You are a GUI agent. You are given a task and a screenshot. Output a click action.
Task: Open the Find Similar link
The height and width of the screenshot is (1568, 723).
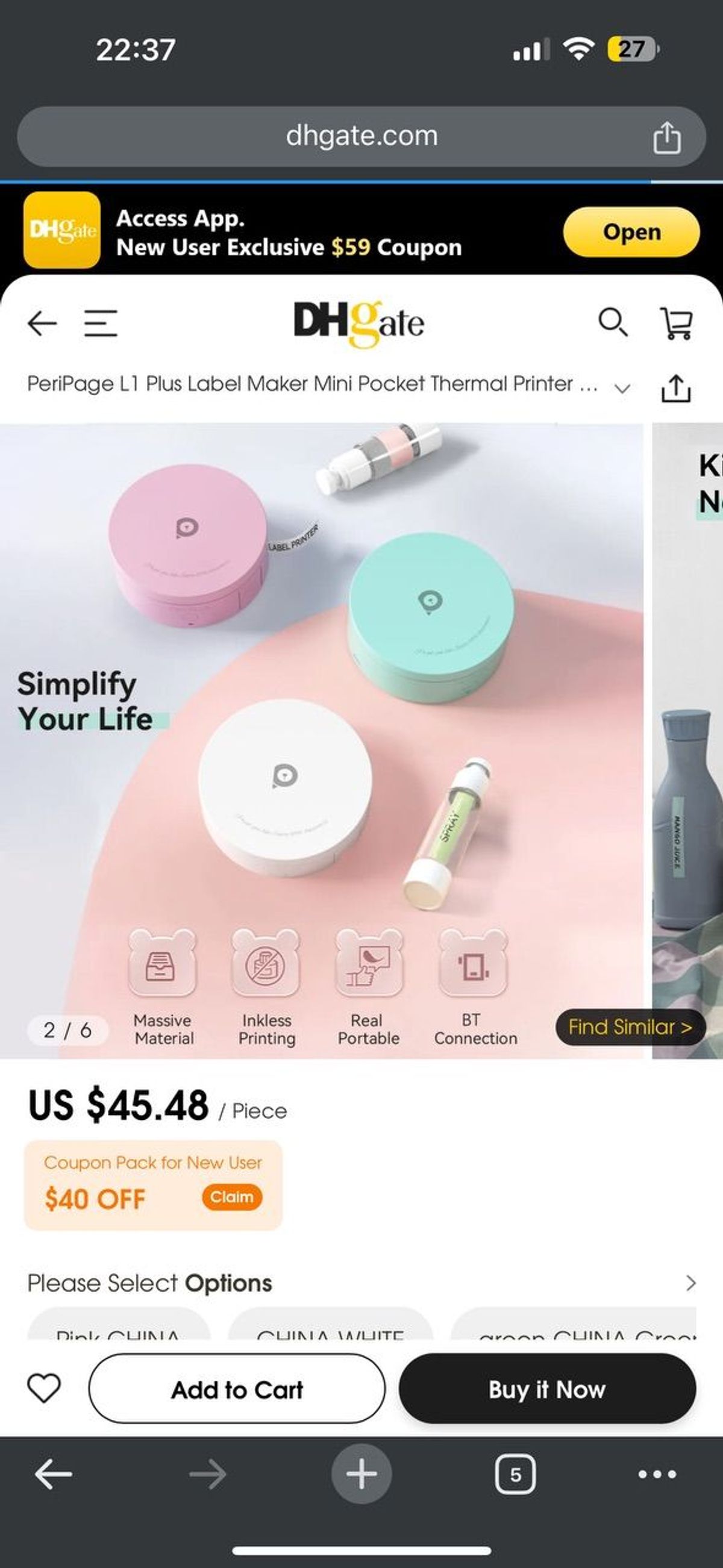[630, 1027]
